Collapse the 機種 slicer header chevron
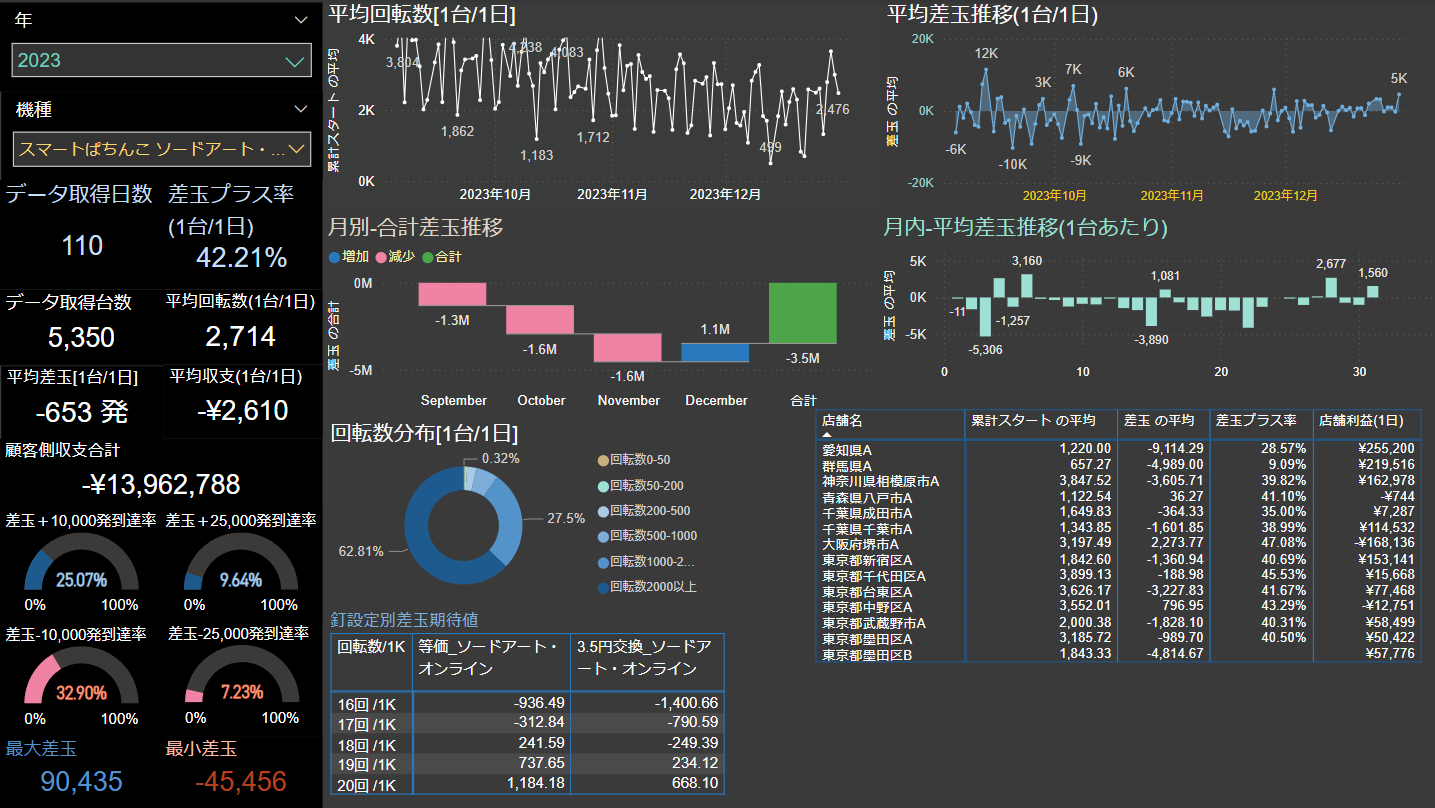This screenshot has height=808, width=1435. [x=301, y=110]
